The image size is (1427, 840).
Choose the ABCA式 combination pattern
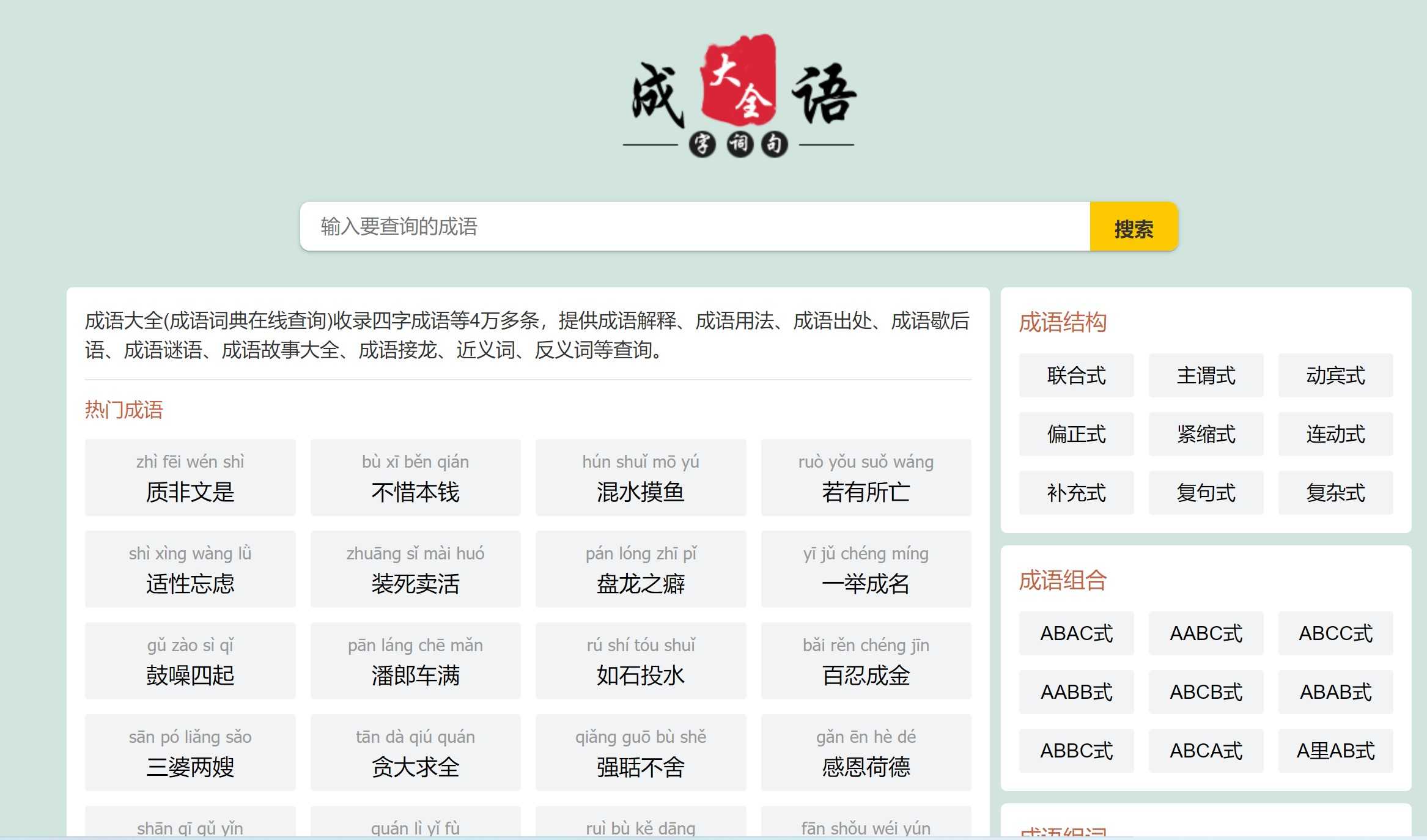pyautogui.click(x=1206, y=751)
